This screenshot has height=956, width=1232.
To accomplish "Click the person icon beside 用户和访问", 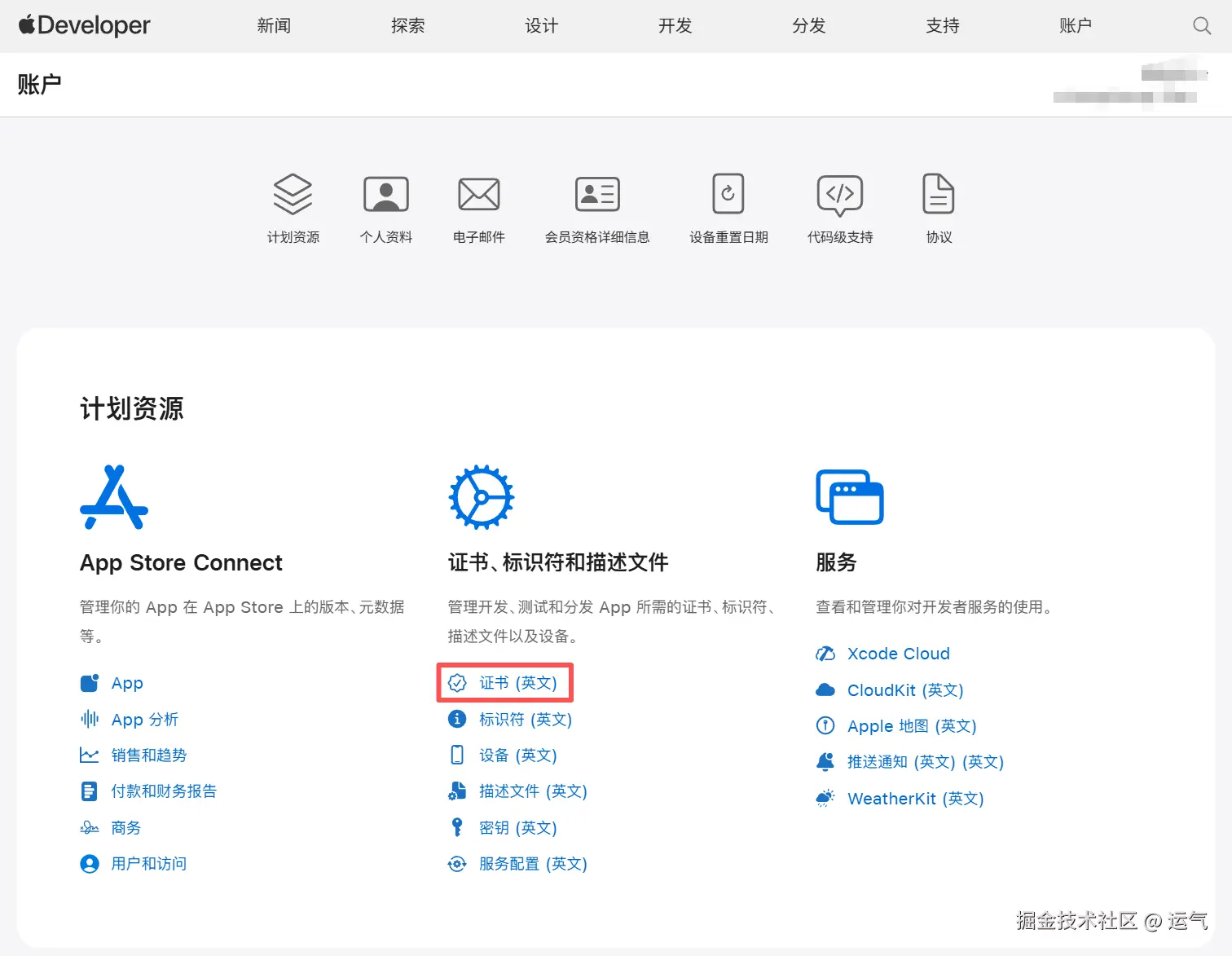I will pyautogui.click(x=90, y=864).
